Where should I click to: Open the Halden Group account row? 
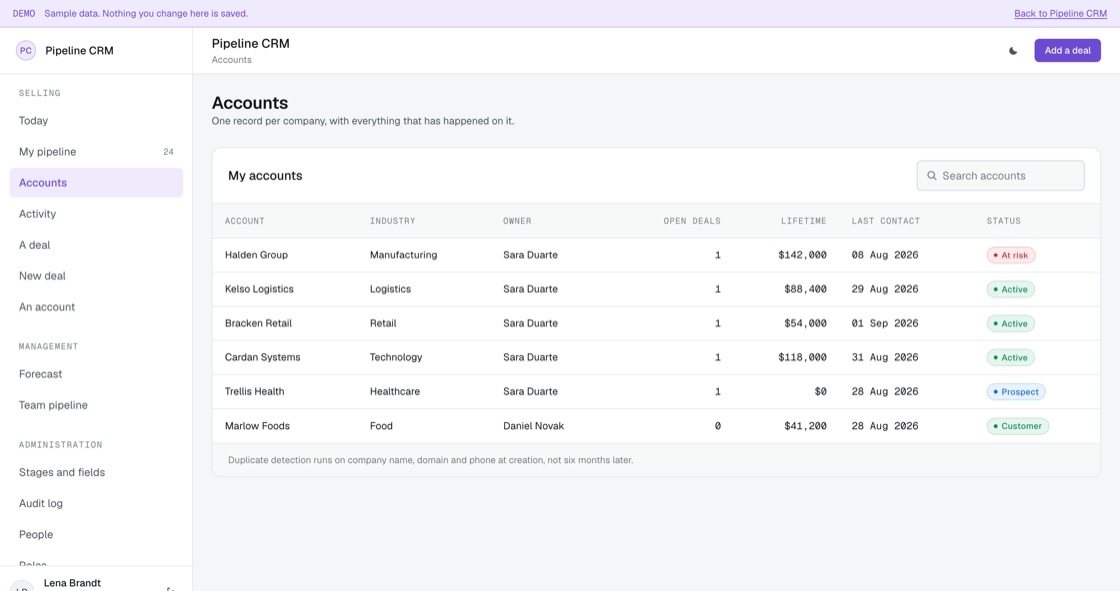pyautogui.click(x=656, y=255)
